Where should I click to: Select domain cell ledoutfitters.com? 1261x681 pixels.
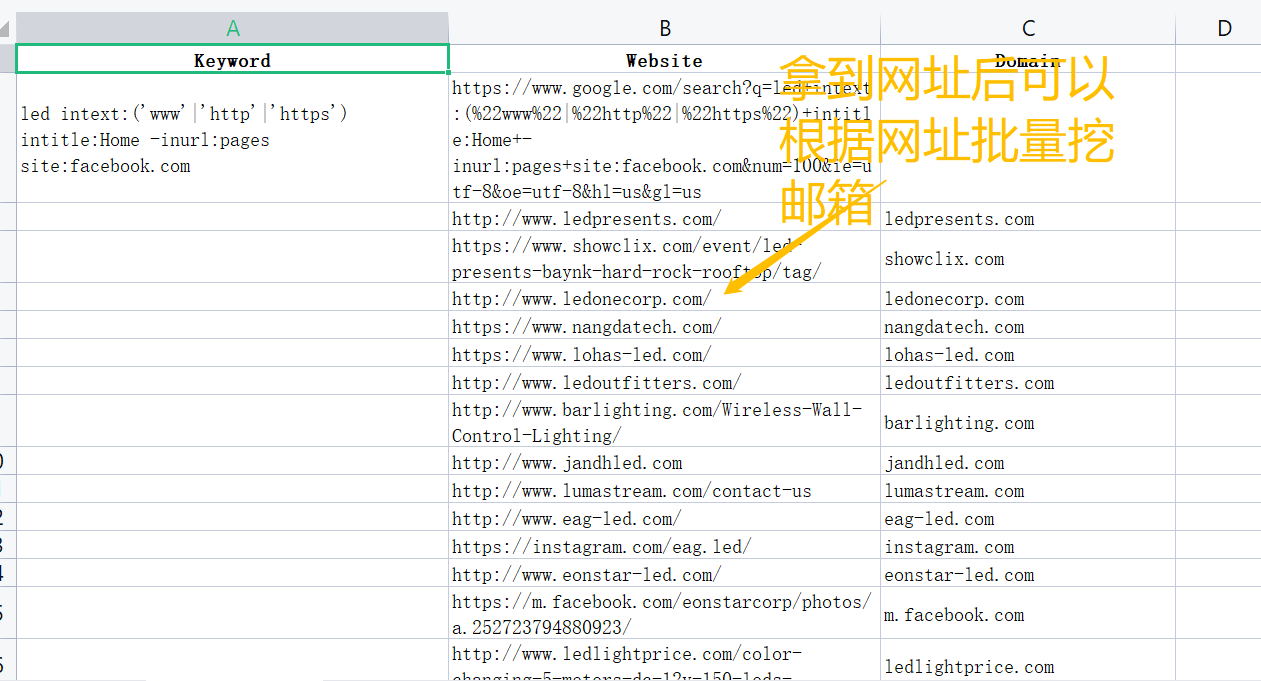coord(1028,381)
